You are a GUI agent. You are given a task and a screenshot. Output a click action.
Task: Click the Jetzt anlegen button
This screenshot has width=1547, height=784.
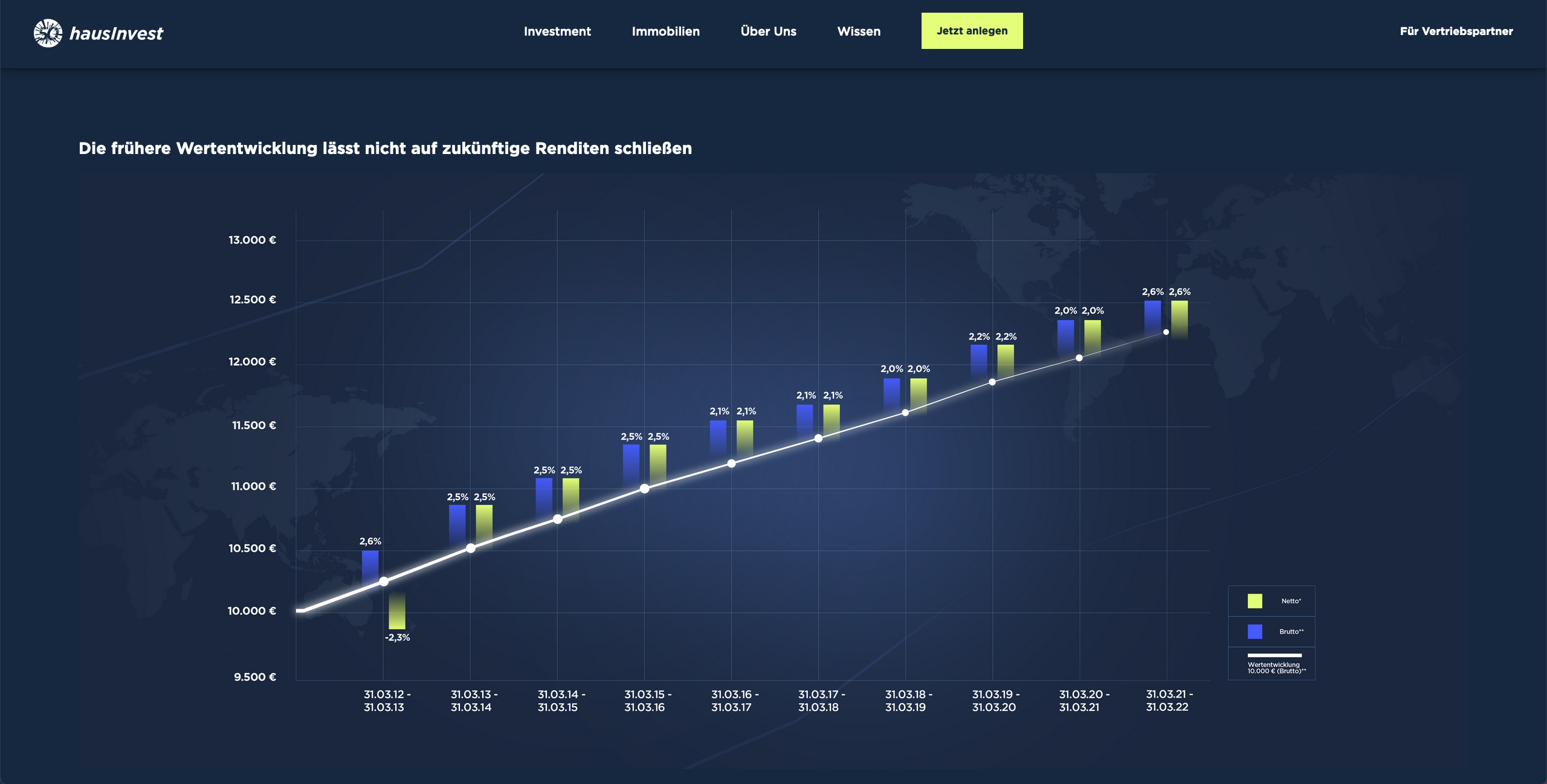[971, 30]
